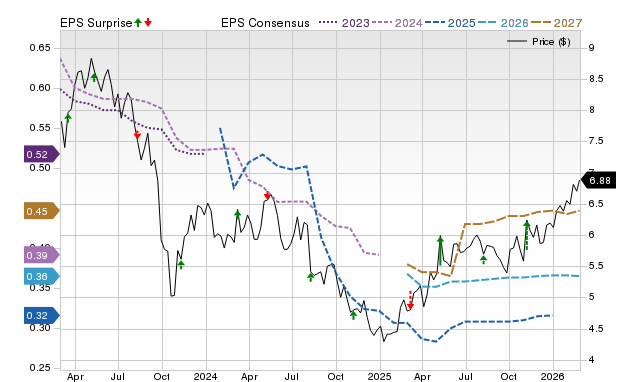Click the green up arrow in the EPS Surprise legend

coord(138,23)
